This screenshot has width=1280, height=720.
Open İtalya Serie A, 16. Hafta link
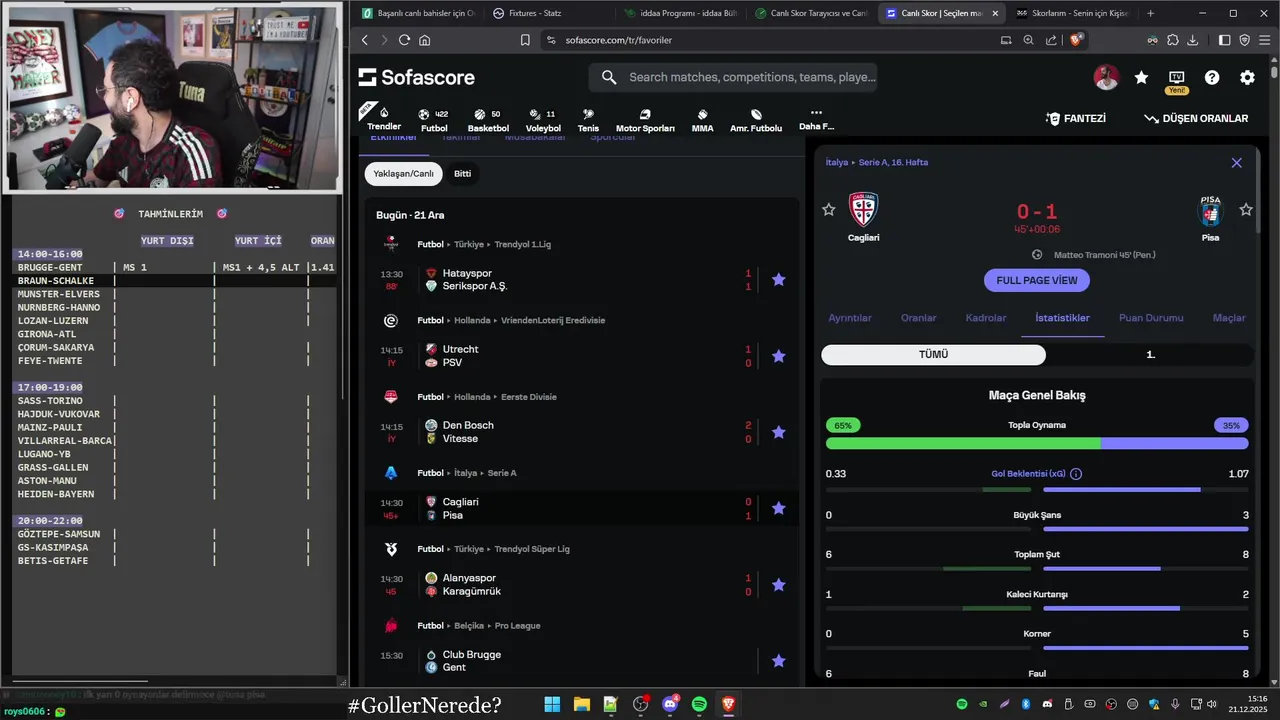tap(877, 162)
